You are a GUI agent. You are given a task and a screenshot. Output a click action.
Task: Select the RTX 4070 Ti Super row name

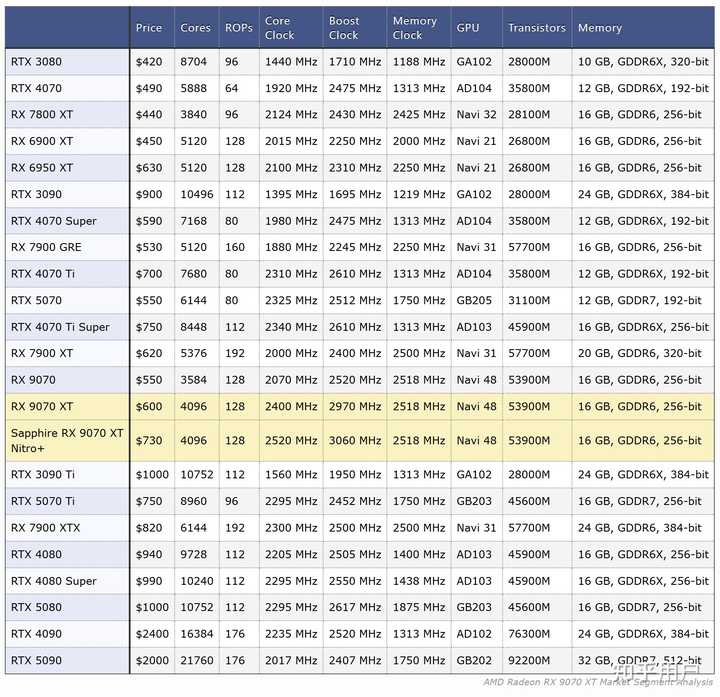pos(60,327)
